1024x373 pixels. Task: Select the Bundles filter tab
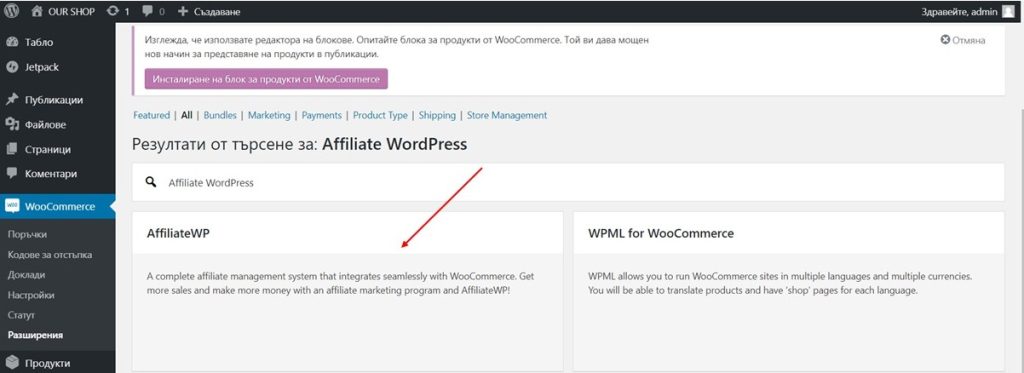[x=220, y=115]
